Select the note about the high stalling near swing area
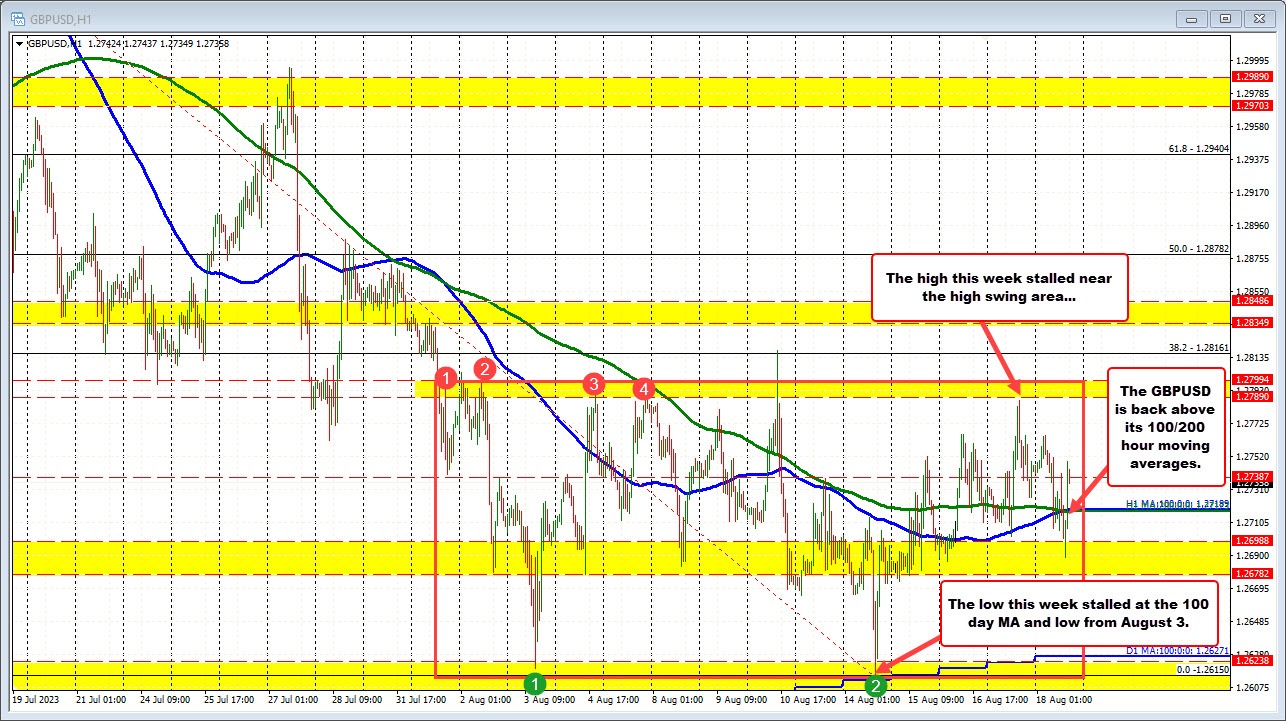 [1000, 287]
